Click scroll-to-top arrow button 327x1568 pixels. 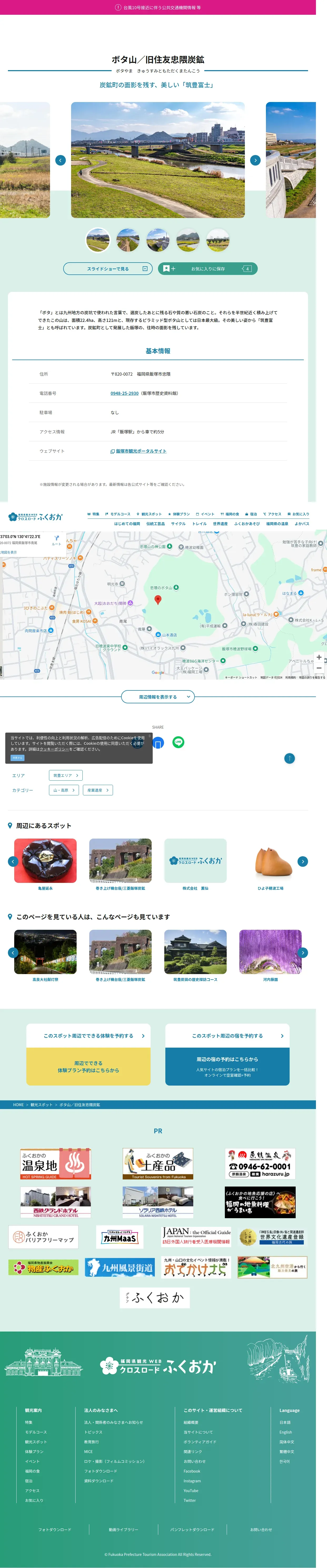[289, 758]
